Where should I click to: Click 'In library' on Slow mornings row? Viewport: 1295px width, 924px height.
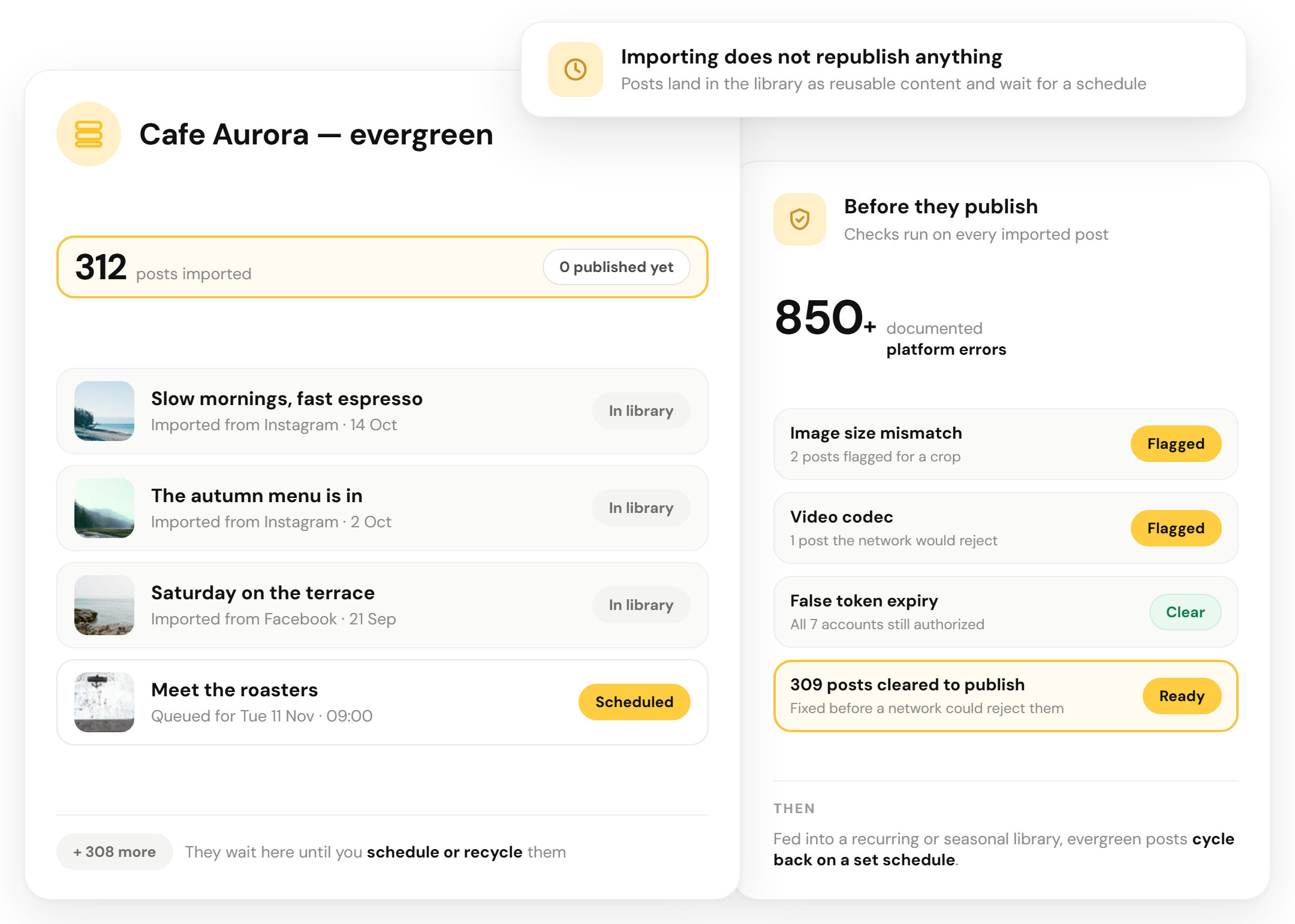click(641, 411)
